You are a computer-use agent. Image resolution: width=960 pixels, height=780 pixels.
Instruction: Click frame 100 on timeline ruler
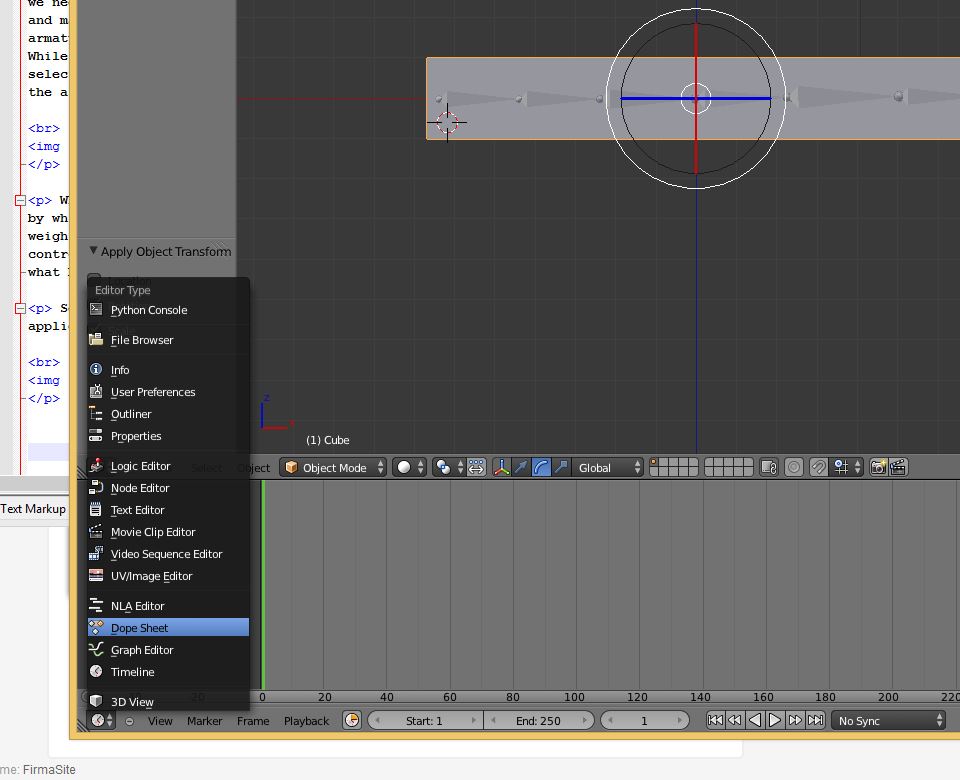coord(574,697)
